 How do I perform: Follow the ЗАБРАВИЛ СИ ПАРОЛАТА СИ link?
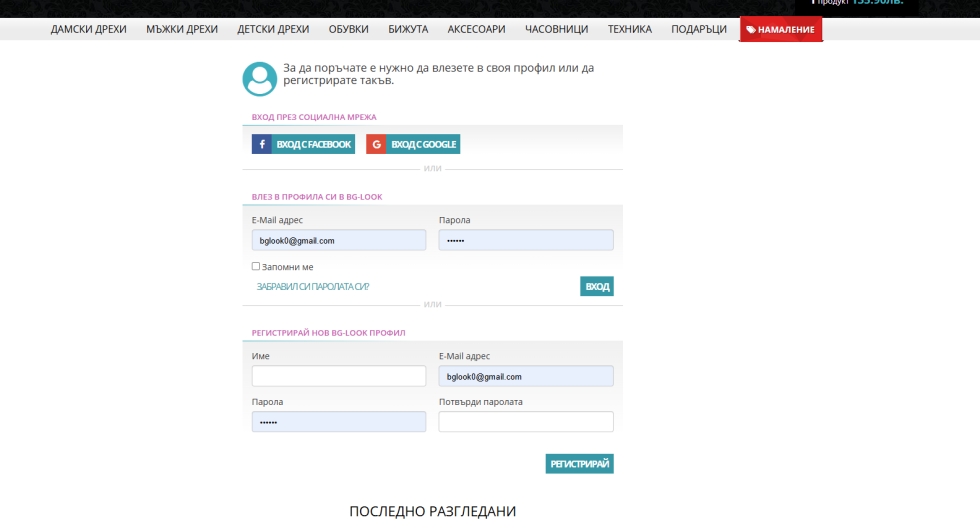[313, 287]
